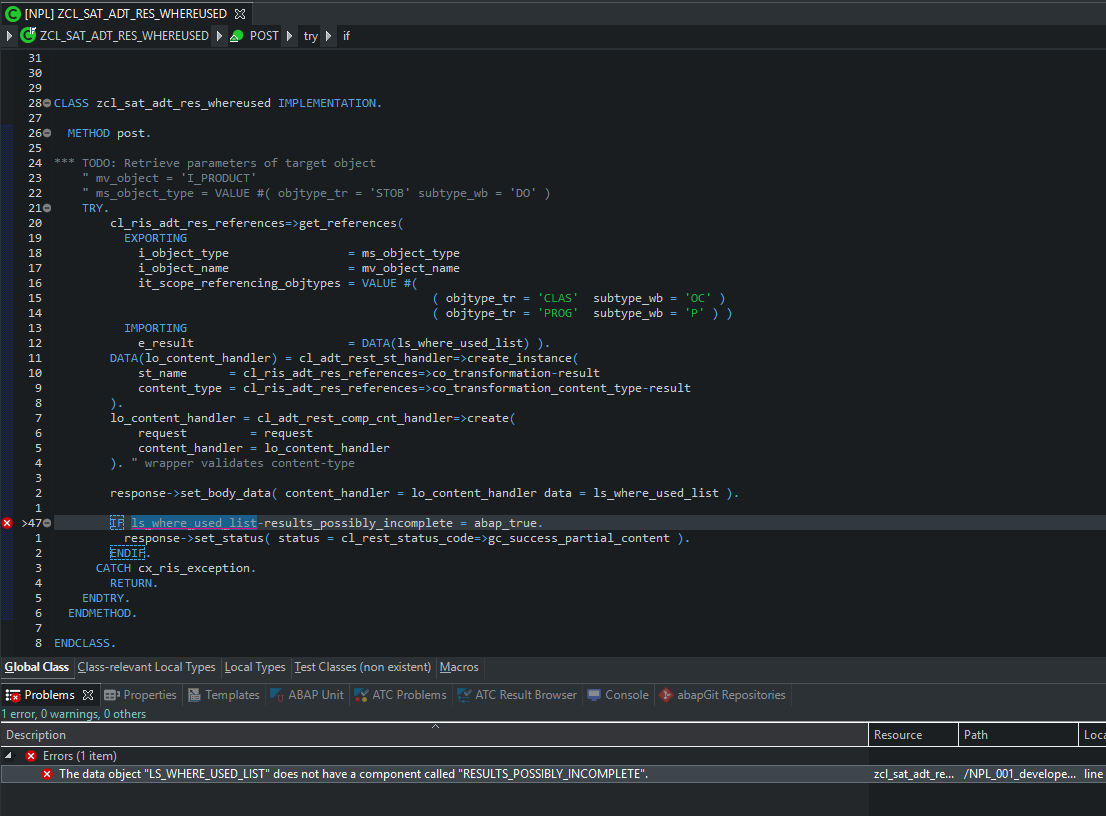1106x816 pixels.
Task: Collapse the Errors (1 item) group
Action: pos(9,755)
